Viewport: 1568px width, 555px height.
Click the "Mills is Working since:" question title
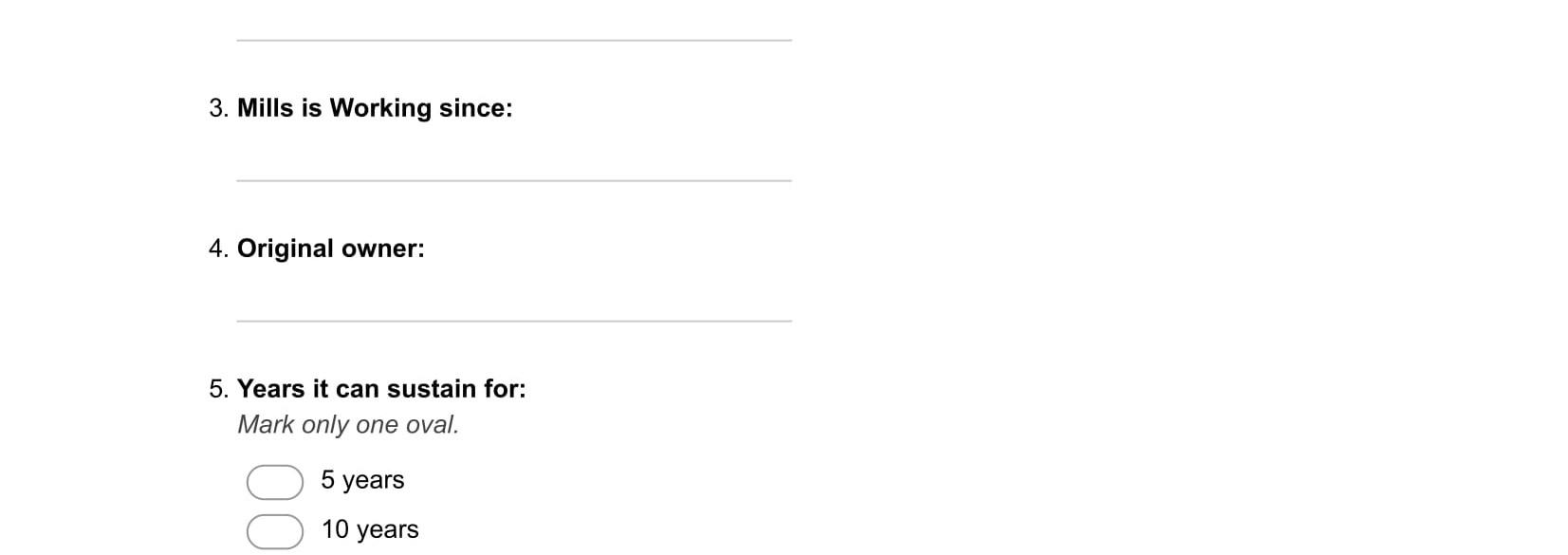(375, 108)
